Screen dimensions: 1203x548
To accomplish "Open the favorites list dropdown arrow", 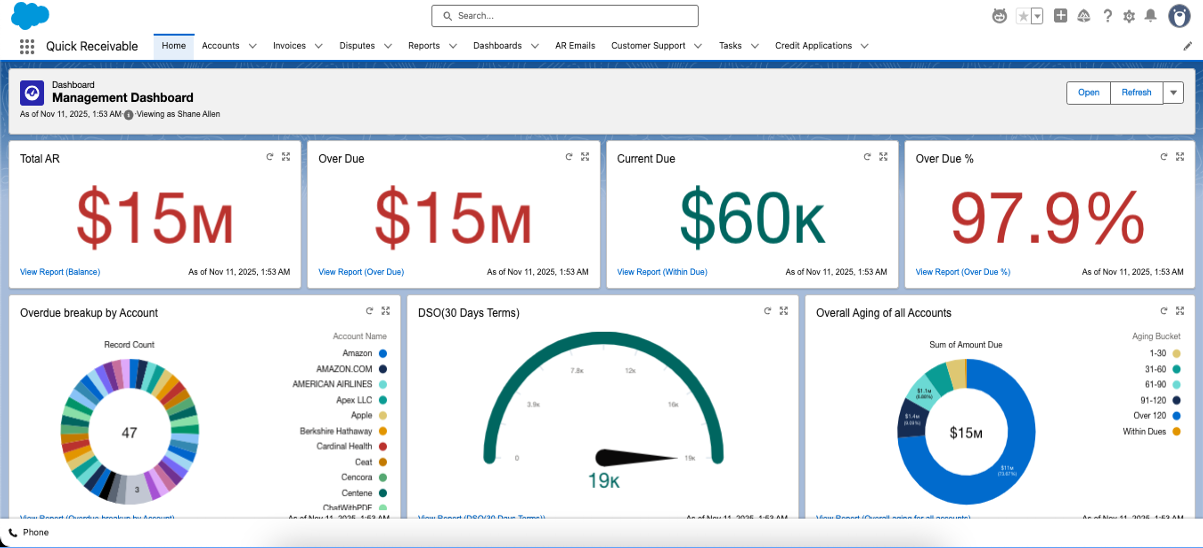I will [x=1037, y=16].
